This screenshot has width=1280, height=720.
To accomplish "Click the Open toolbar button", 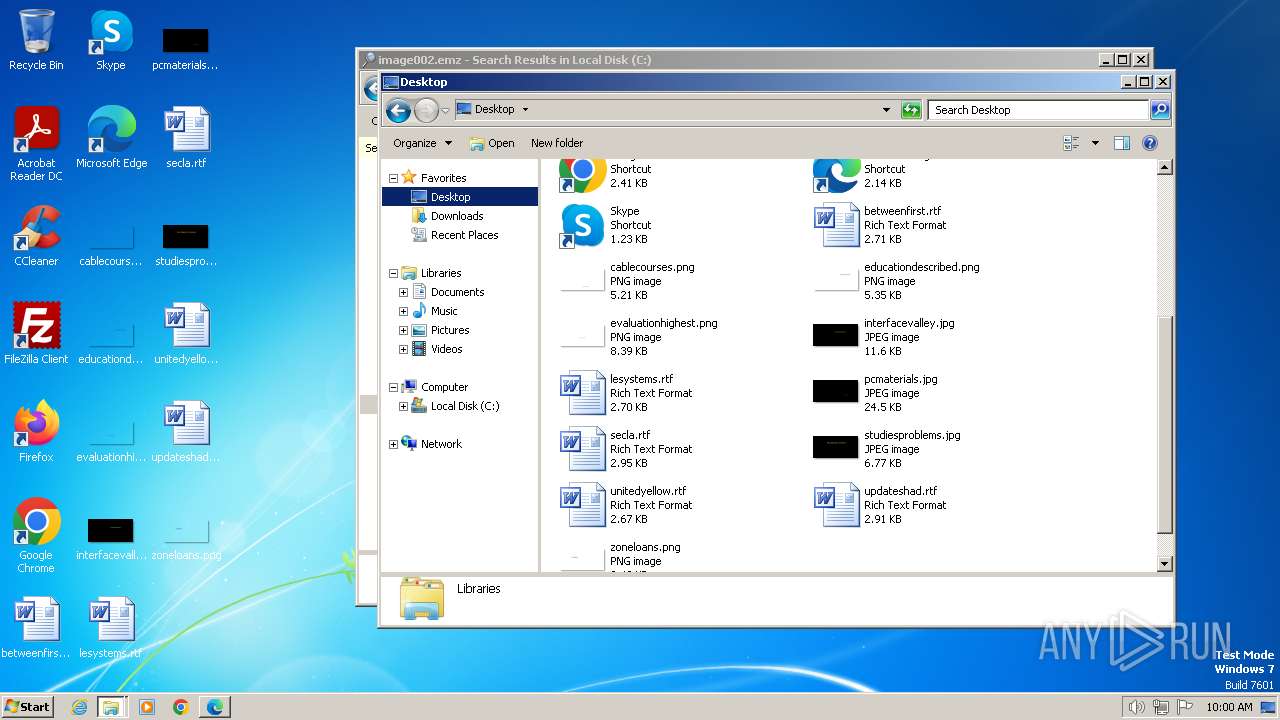I will (x=492, y=143).
